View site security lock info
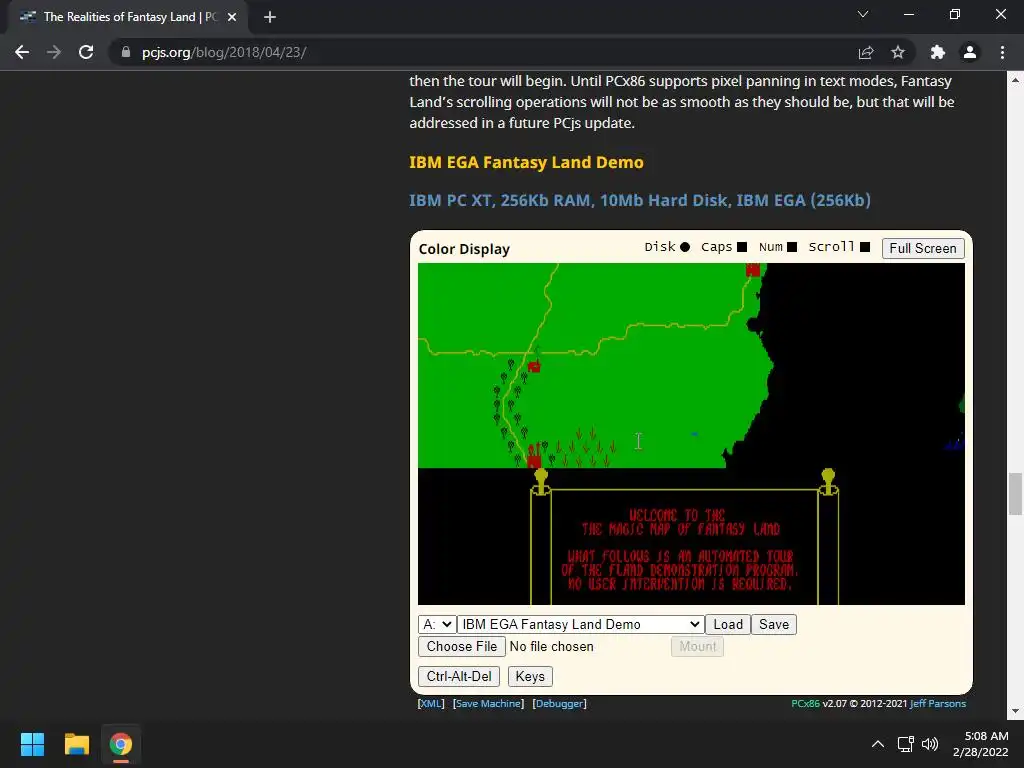 point(125,52)
